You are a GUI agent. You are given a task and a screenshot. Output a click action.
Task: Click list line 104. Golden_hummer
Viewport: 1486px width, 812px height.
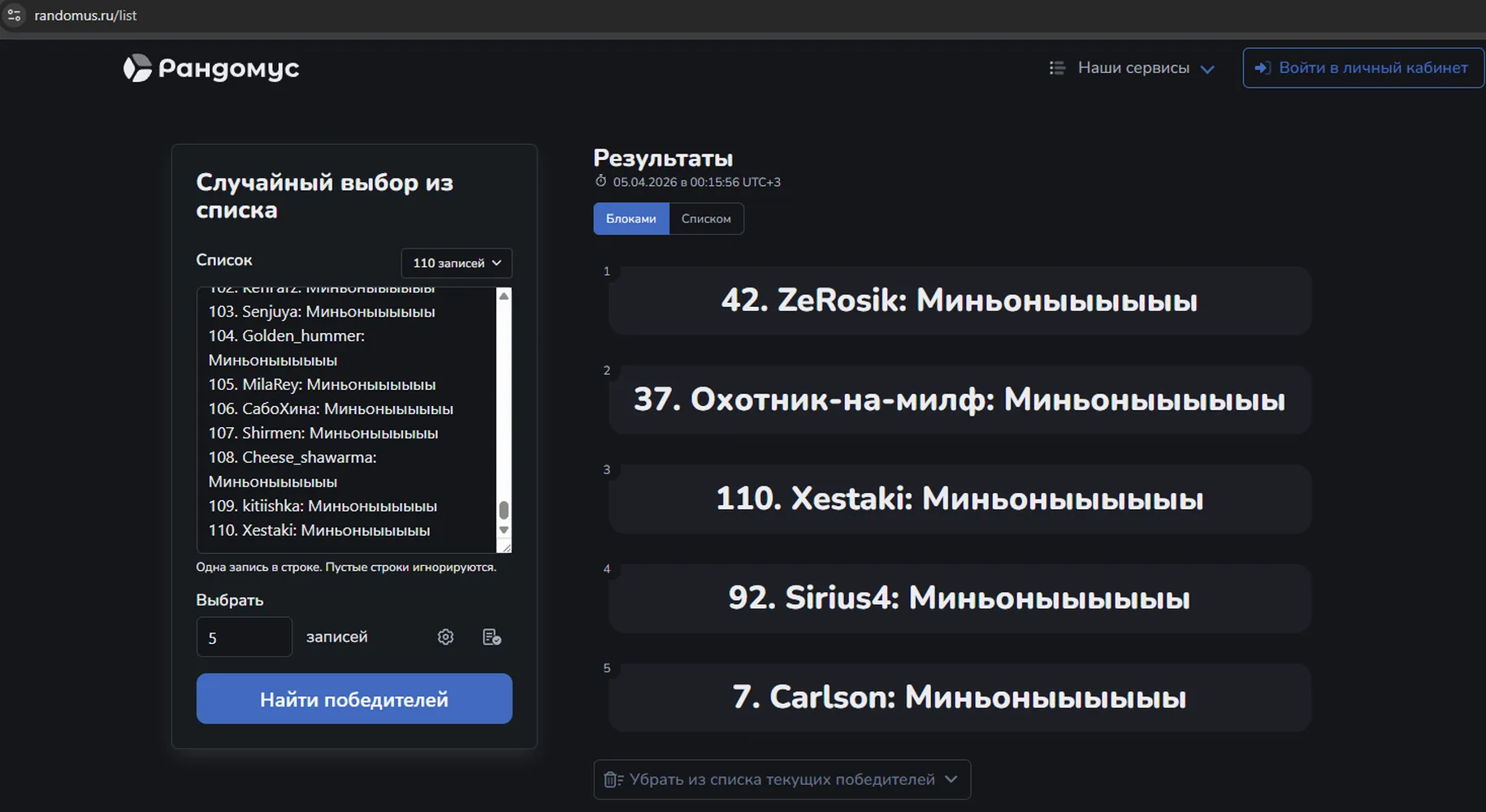pyautogui.click(x=286, y=348)
